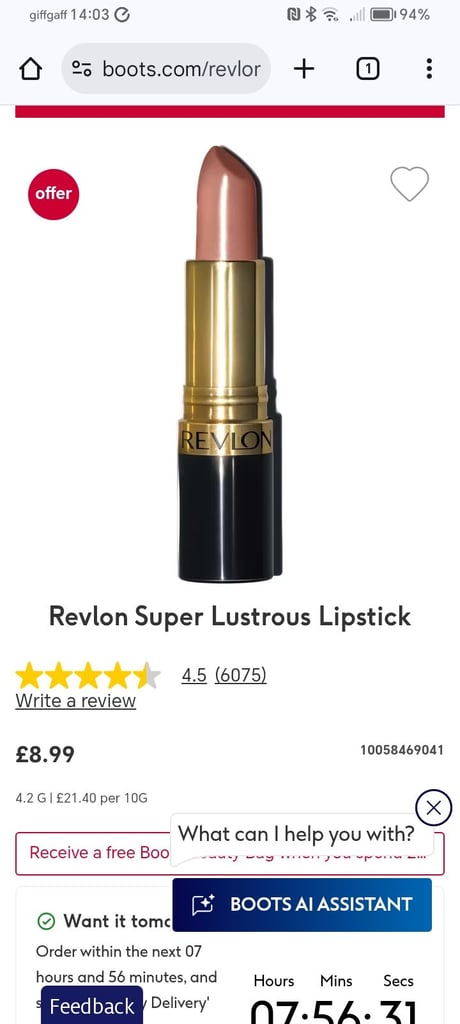Screen dimensions: 460x1024
Task: Open the browser three-dot menu
Action: click(x=429, y=69)
